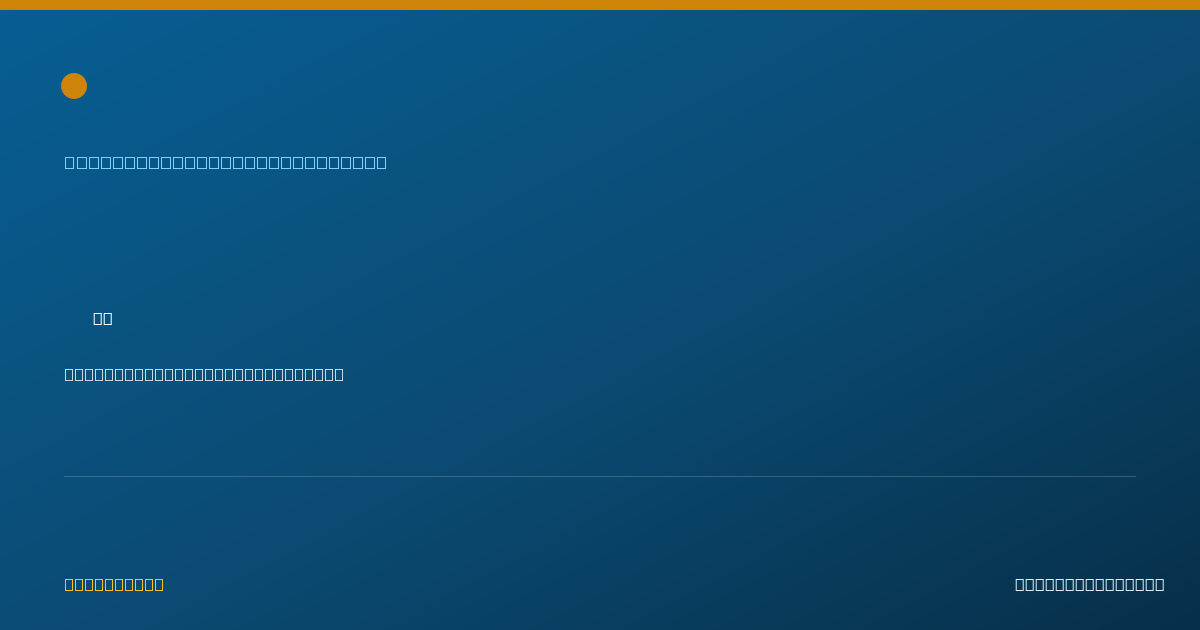
Task: Click the middle of the yellow footer text
Action: click(x=114, y=584)
